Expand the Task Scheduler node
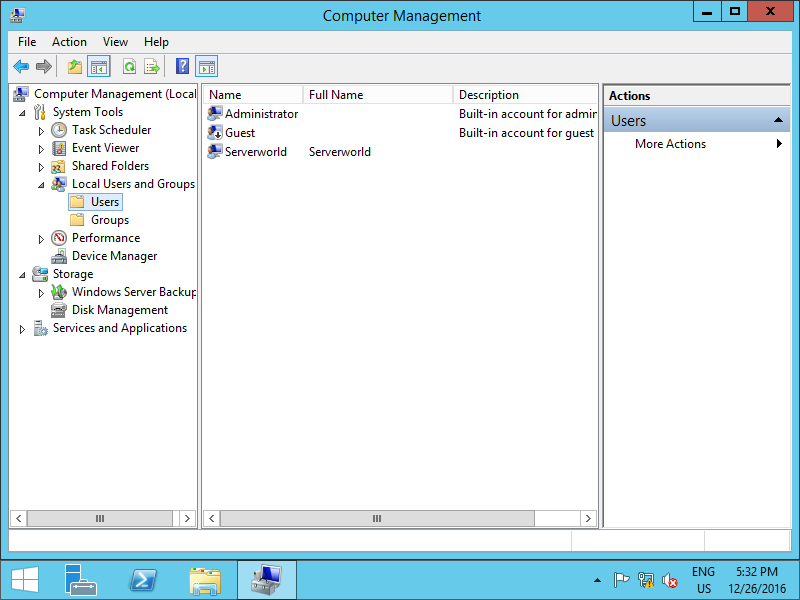Image resolution: width=800 pixels, height=600 pixels. (41, 131)
